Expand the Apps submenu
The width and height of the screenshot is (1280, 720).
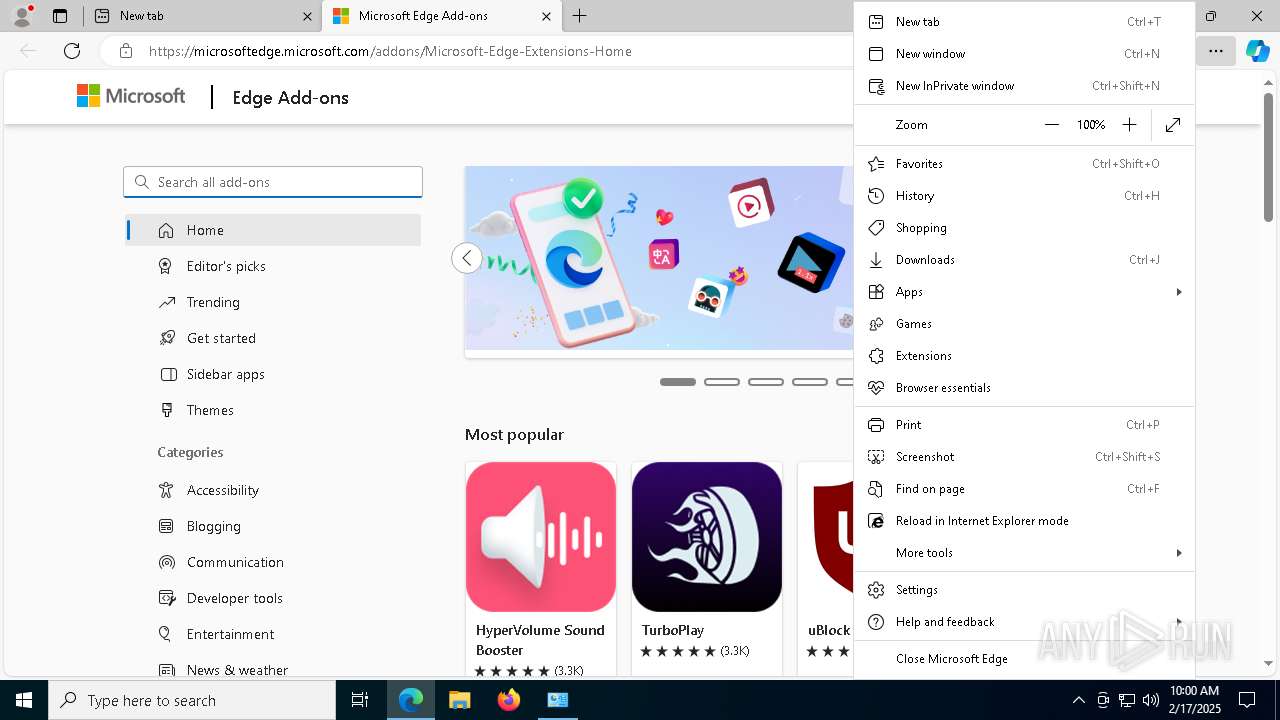pos(1025,292)
